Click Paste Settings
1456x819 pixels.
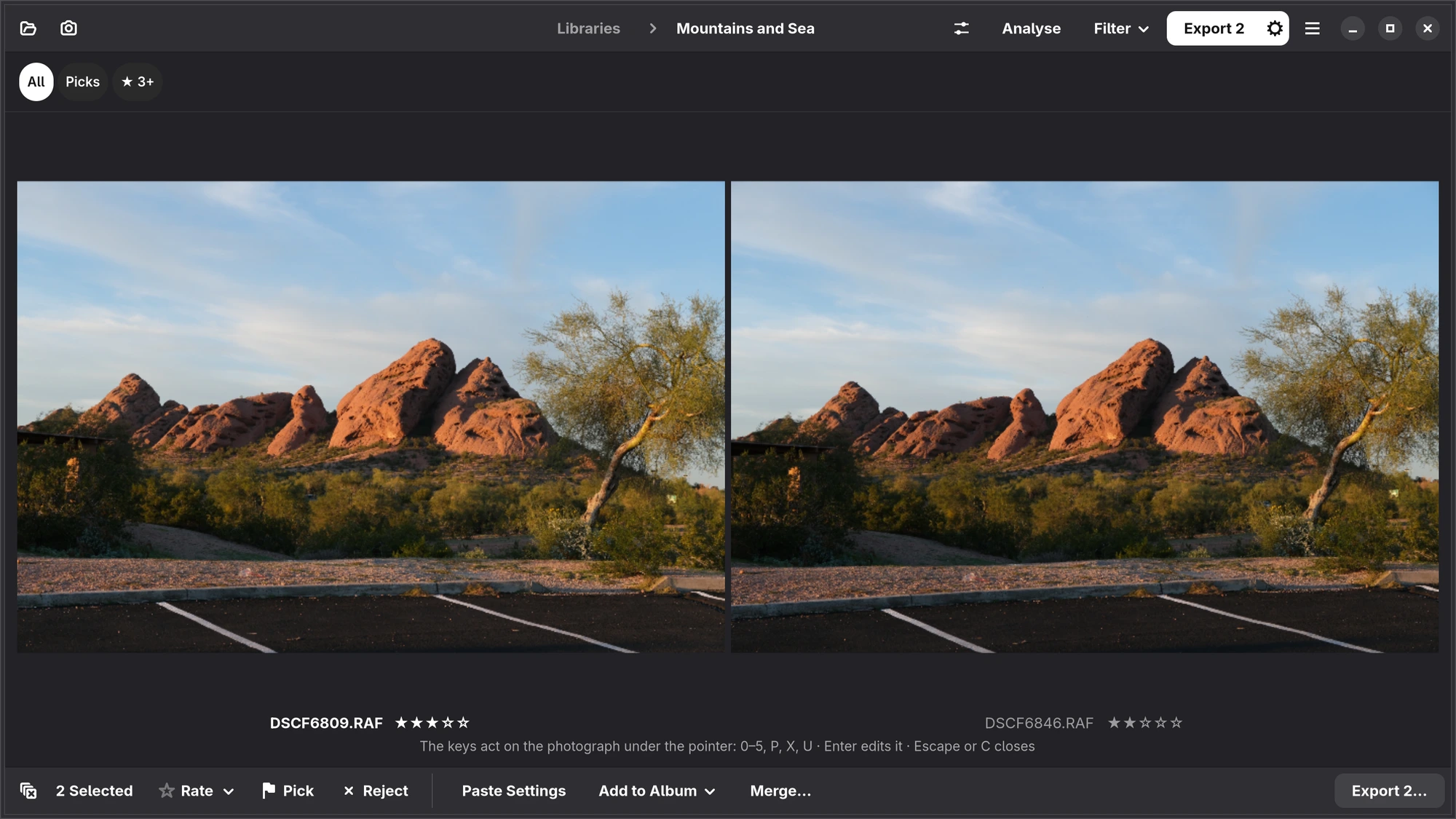[x=513, y=791]
